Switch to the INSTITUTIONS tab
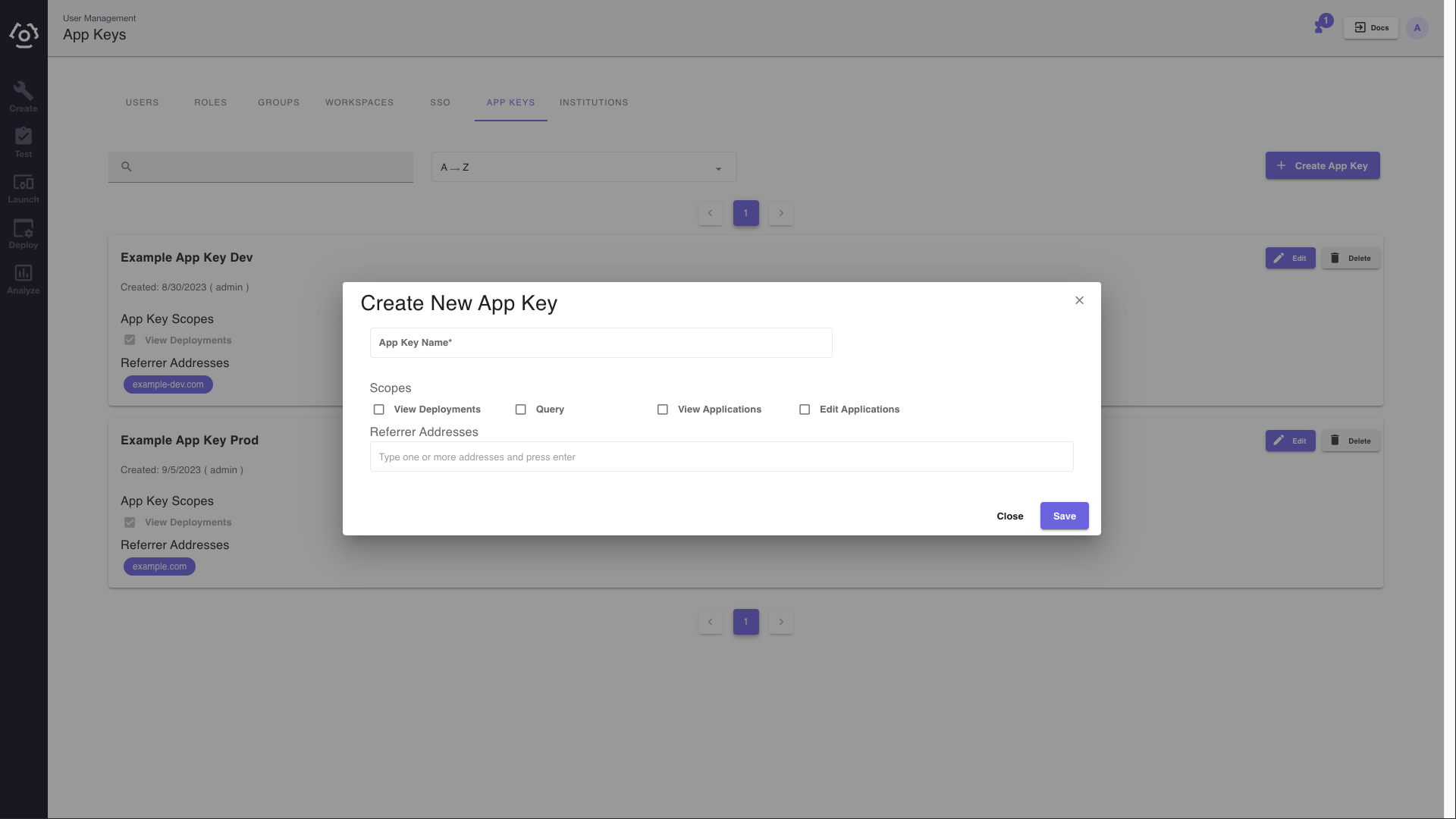Image resolution: width=1456 pixels, height=819 pixels. (x=594, y=102)
